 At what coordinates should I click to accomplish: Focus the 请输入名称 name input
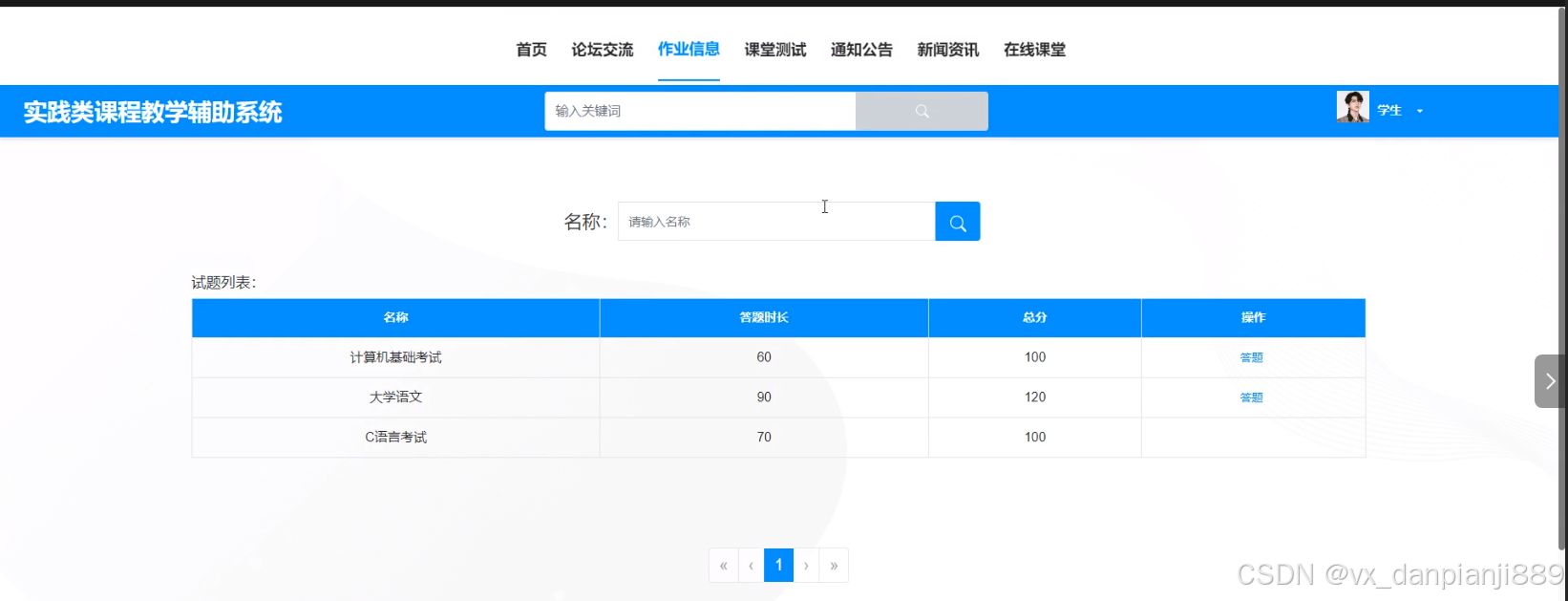pyautogui.click(x=776, y=222)
